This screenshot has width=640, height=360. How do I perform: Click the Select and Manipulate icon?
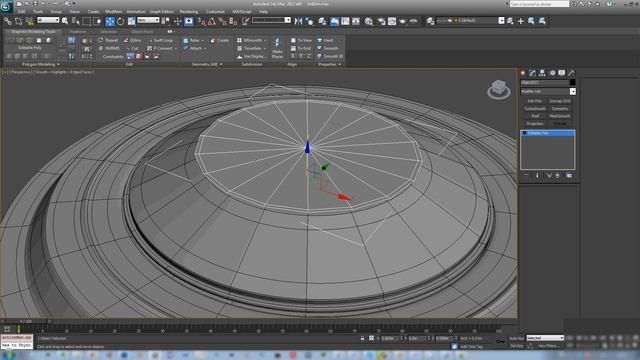pyautogui.click(x=177, y=21)
